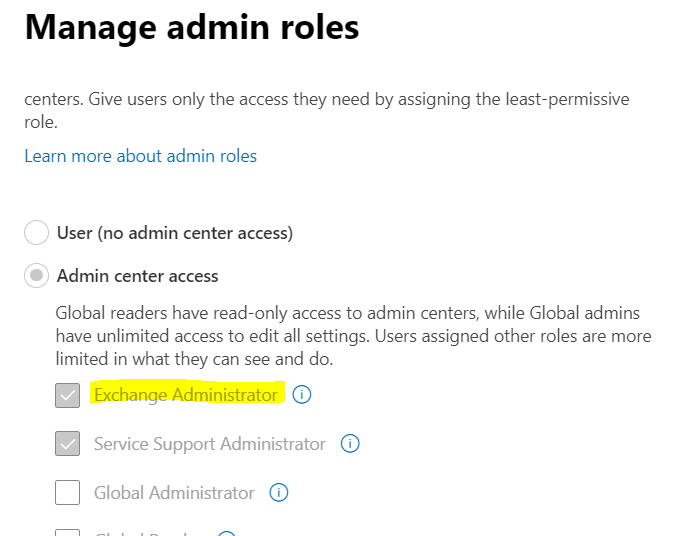Open Learn more about admin roles link
Screen dimensions: 677x536
(140, 156)
